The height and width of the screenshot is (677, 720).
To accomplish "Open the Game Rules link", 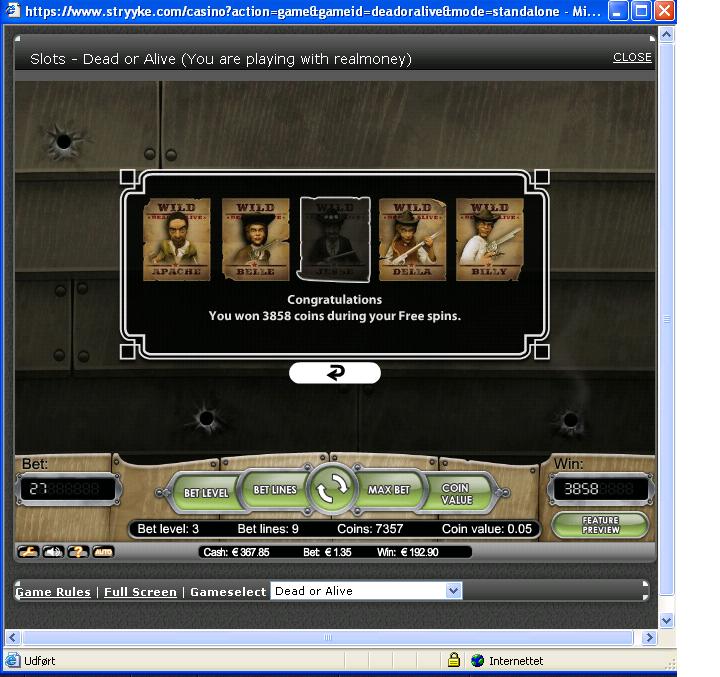I will click(53, 592).
